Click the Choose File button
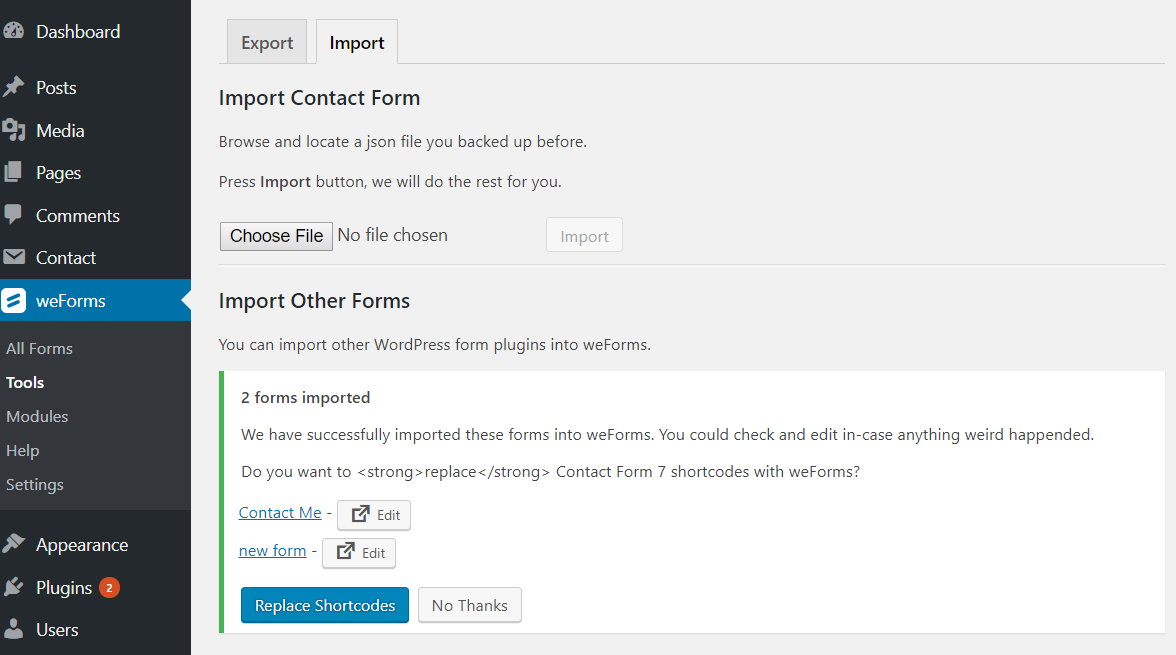 click(276, 236)
